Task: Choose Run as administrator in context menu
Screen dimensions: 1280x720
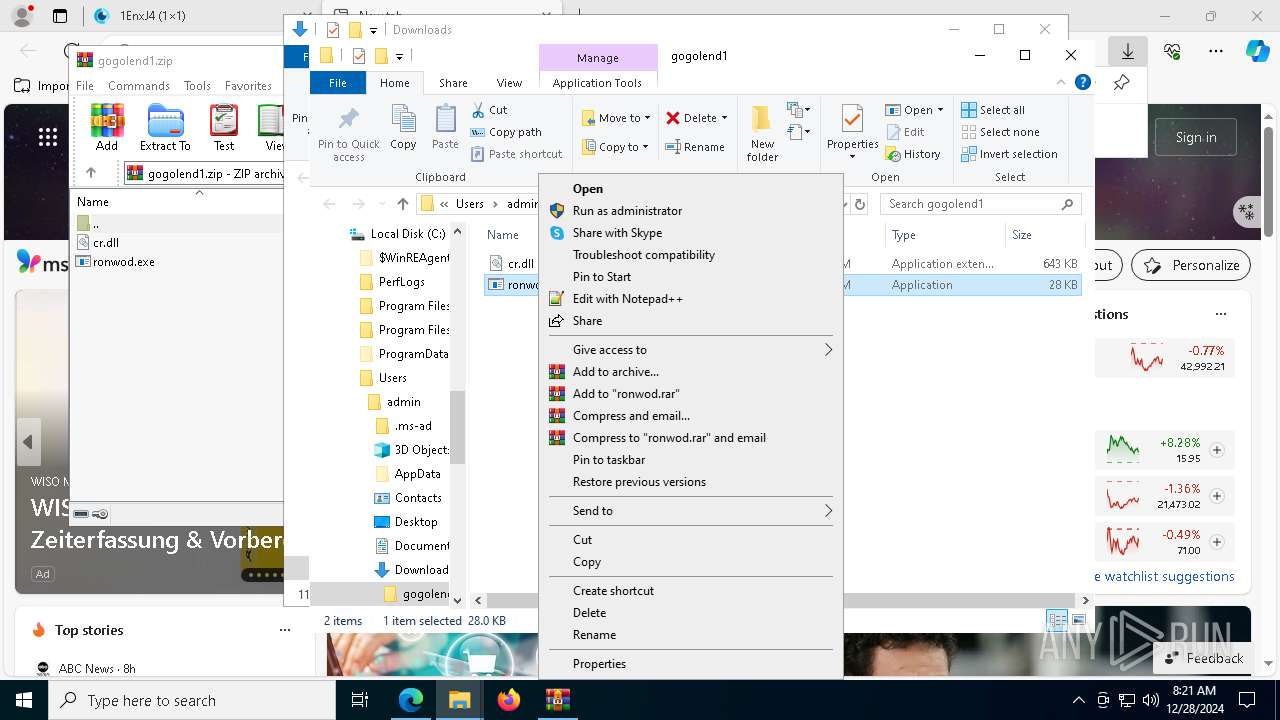Action: coord(627,211)
